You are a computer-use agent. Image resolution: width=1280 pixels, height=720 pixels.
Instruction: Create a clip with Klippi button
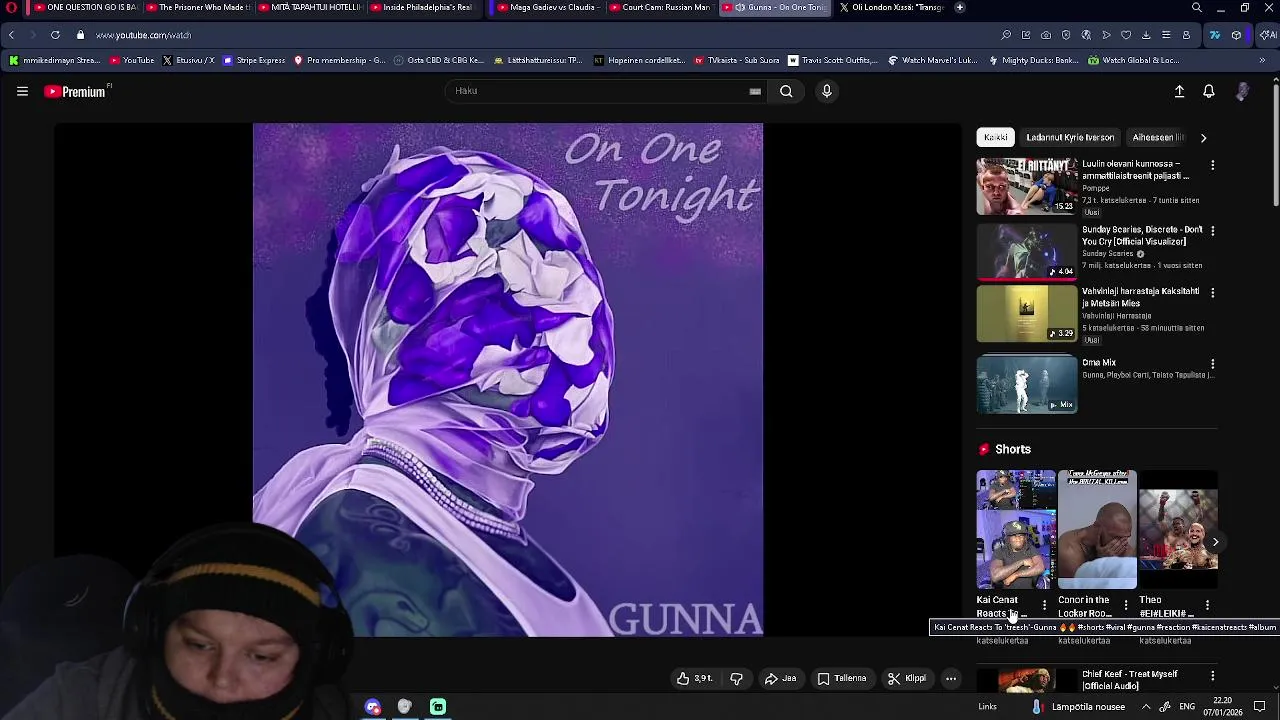906,678
